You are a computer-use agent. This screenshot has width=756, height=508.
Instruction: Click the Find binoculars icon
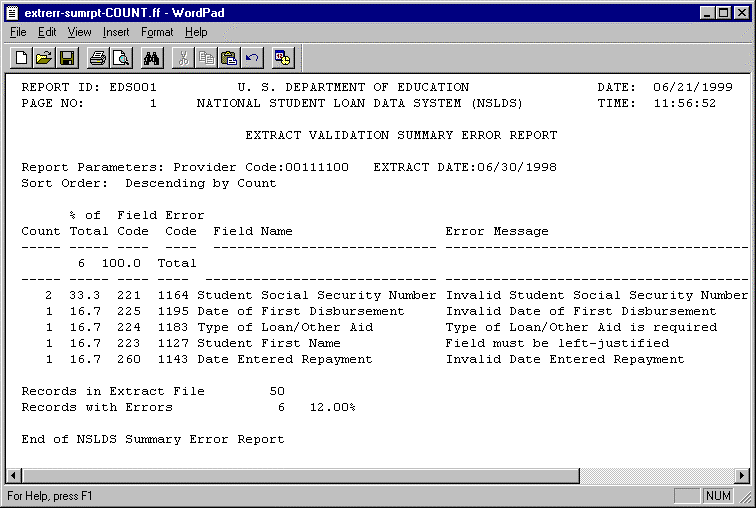pos(152,58)
